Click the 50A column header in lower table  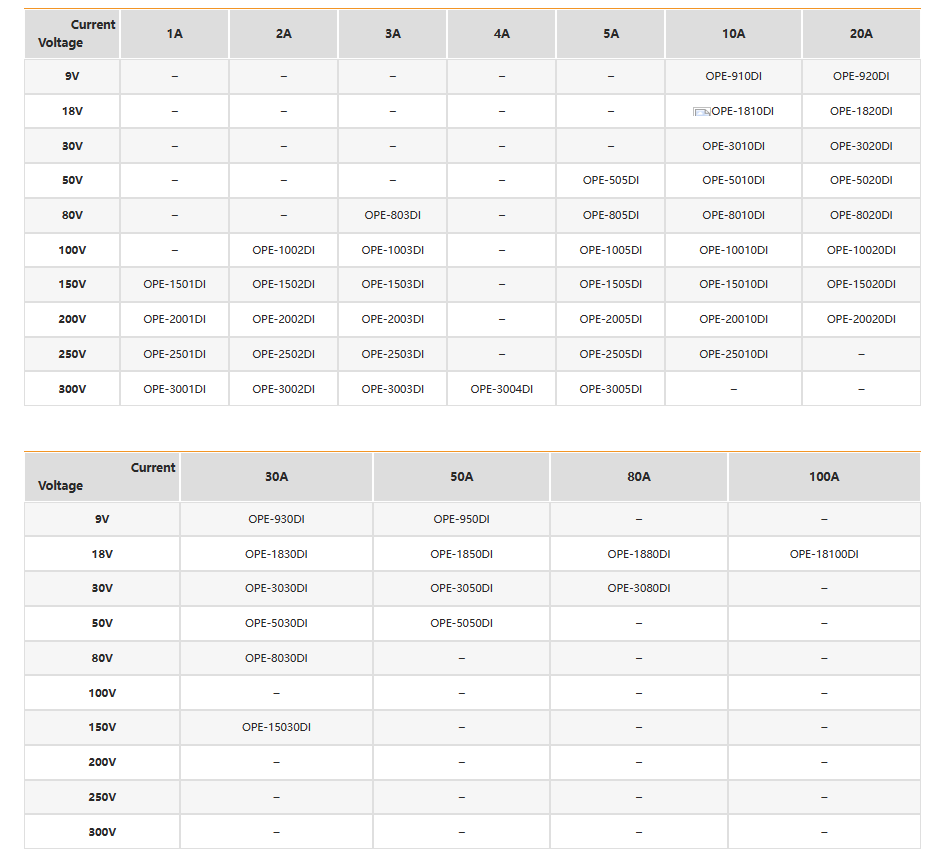point(461,477)
